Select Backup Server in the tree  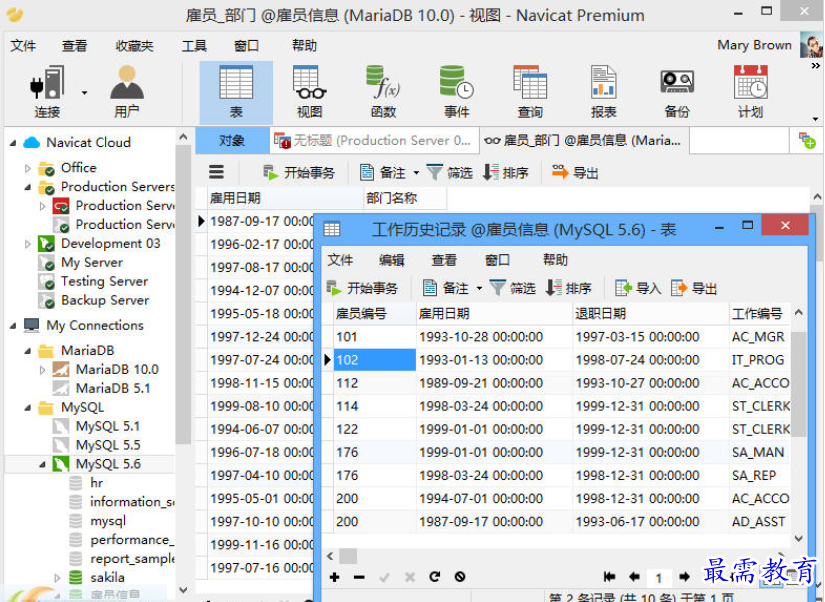point(105,300)
